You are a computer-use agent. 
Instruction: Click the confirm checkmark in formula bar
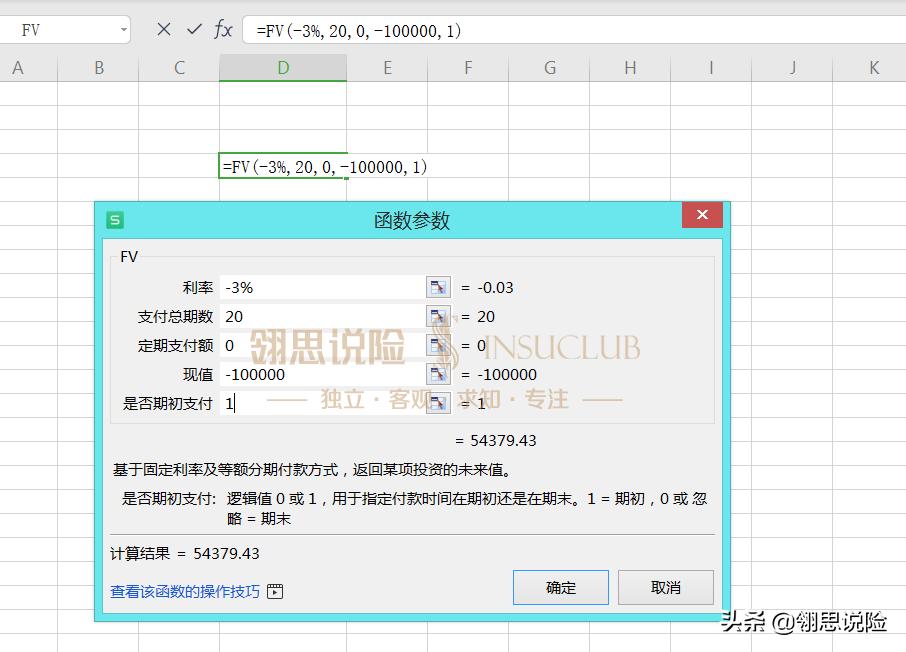pyautogui.click(x=194, y=30)
